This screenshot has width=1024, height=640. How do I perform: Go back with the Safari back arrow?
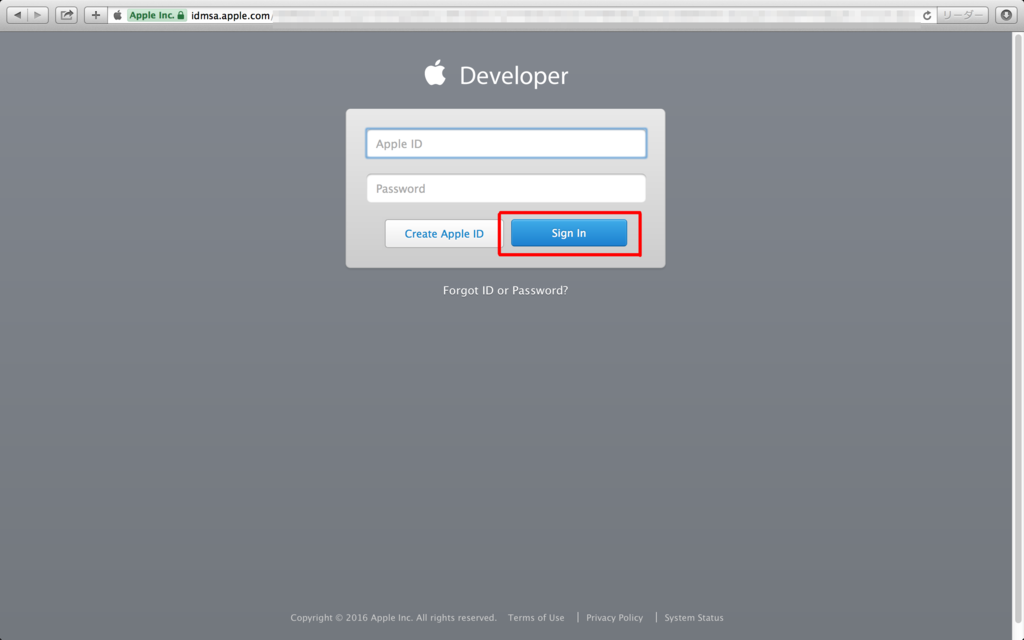click(x=17, y=15)
